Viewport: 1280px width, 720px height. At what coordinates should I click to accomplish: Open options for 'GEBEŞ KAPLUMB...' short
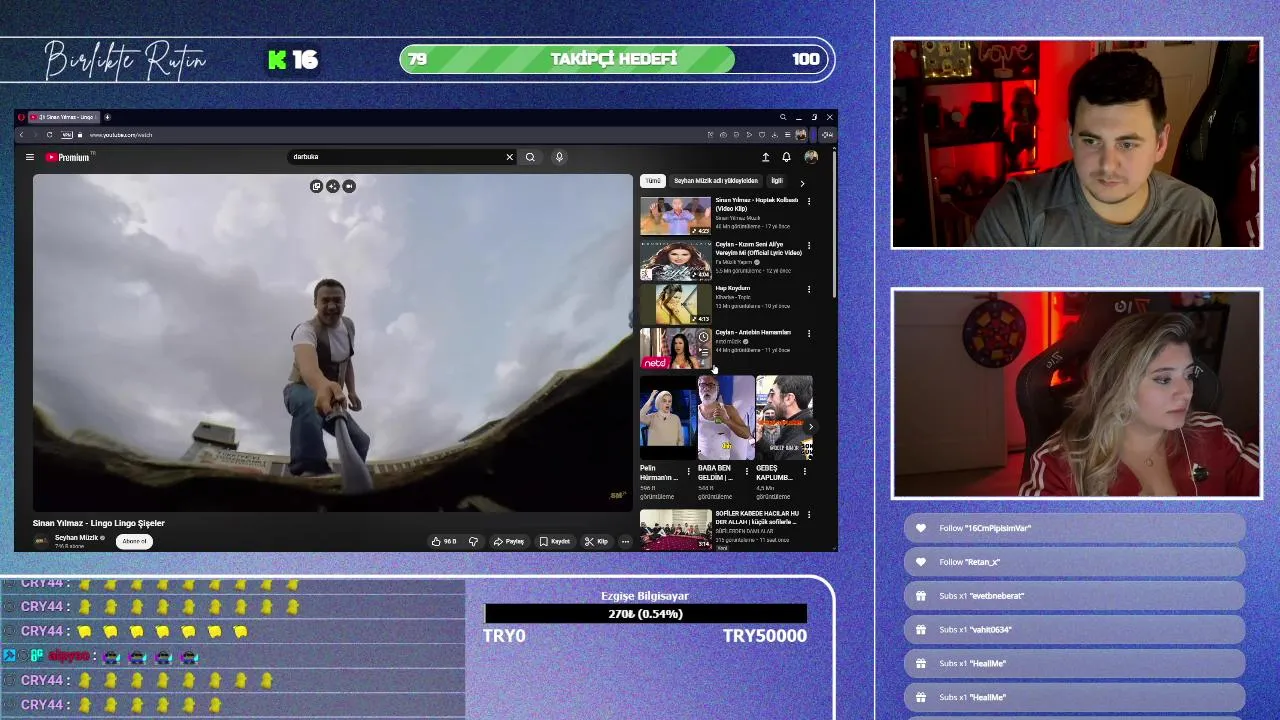[x=804, y=471]
